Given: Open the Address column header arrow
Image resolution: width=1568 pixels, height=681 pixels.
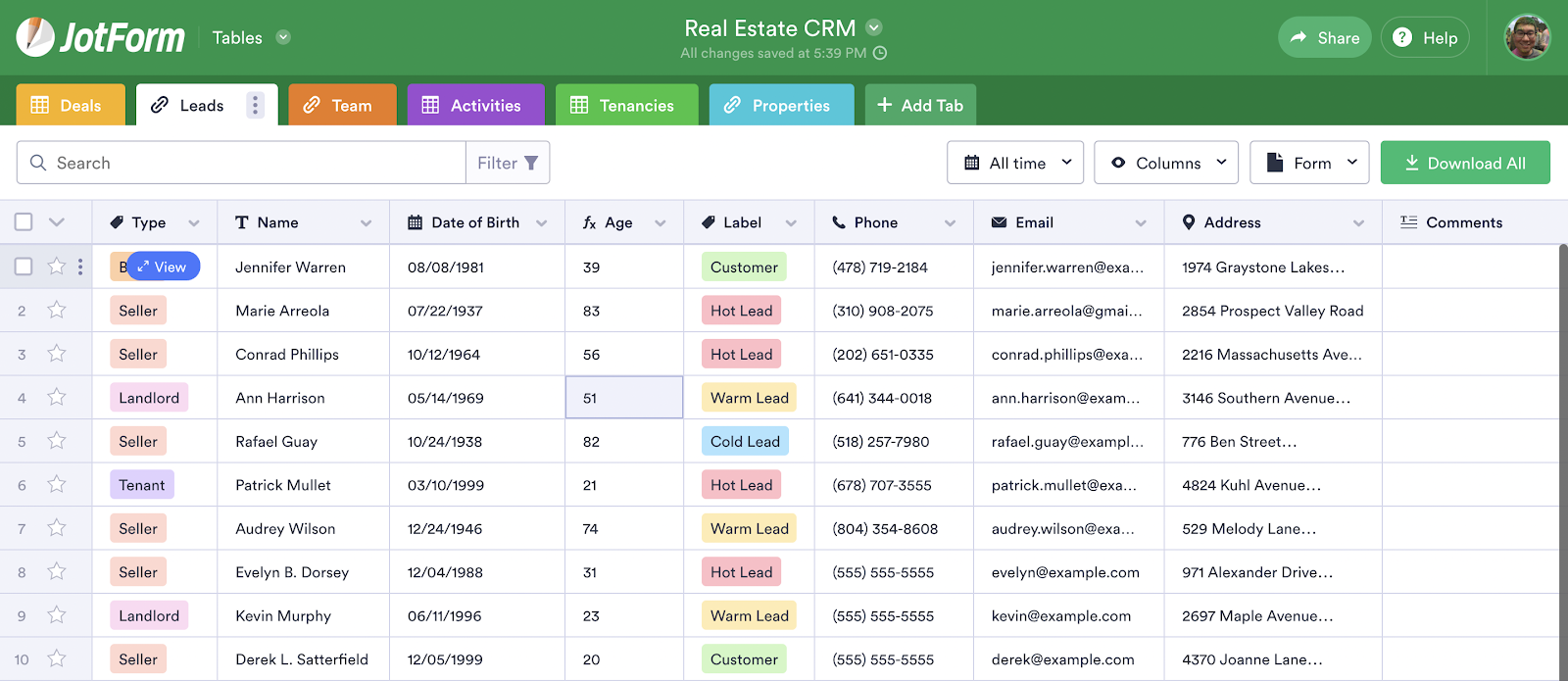Looking at the screenshot, I should click(x=1358, y=223).
